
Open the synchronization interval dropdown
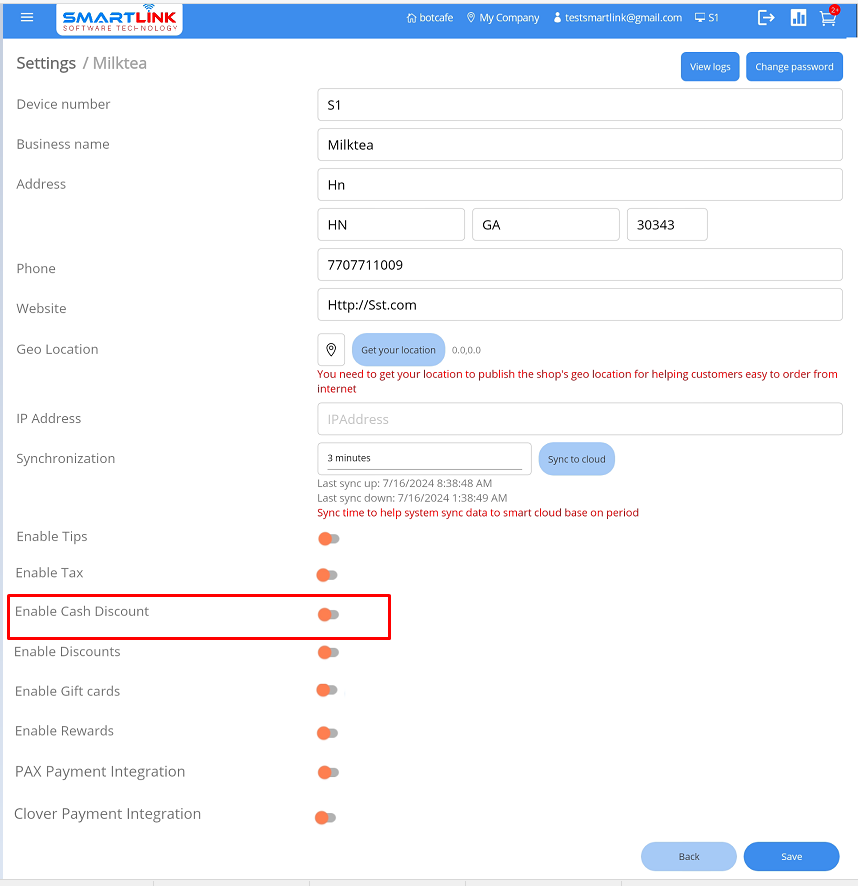click(424, 458)
